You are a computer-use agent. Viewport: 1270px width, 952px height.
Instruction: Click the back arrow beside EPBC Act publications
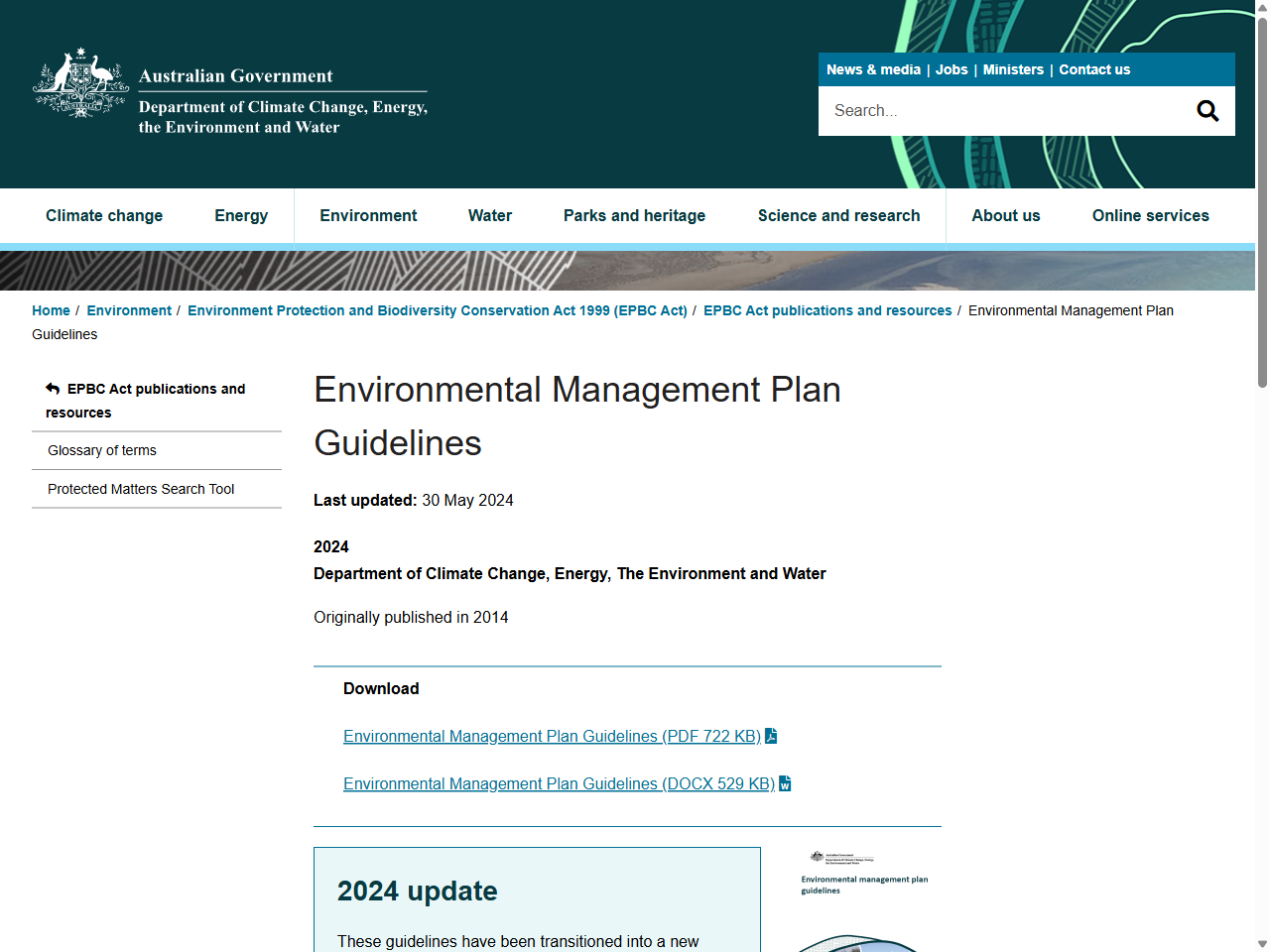[52, 388]
